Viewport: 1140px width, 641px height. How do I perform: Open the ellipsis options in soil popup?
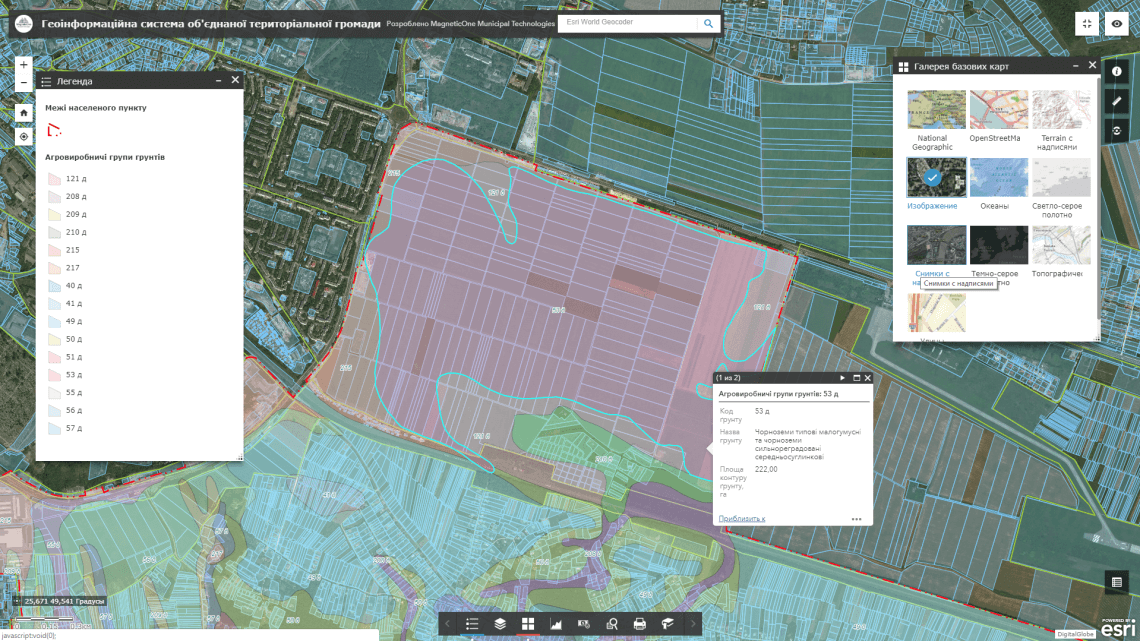(x=857, y=517)
